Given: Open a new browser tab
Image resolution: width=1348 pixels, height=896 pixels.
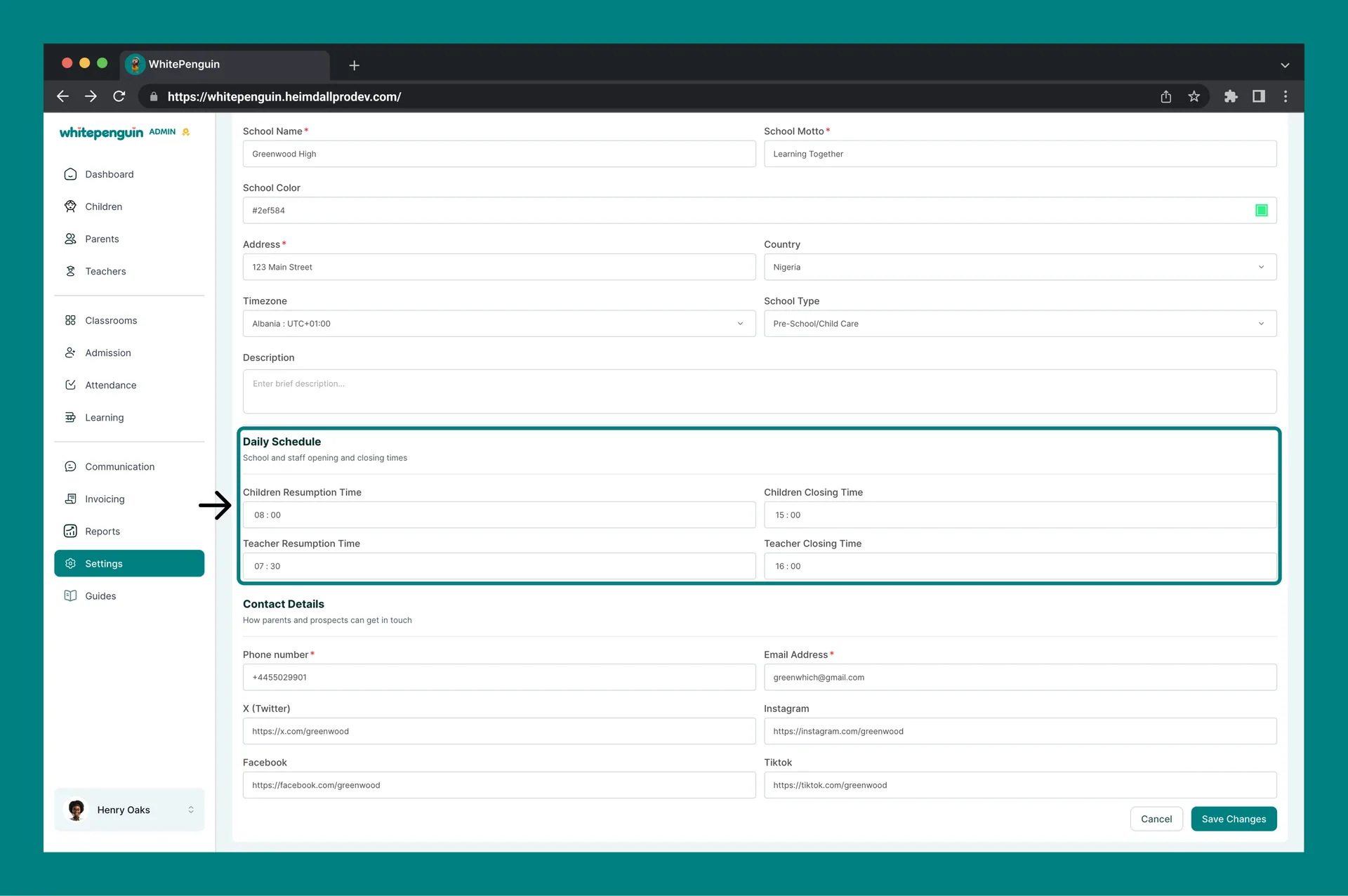Looking at the screenshot, I should pyautogui.click(x=355, y=65).
